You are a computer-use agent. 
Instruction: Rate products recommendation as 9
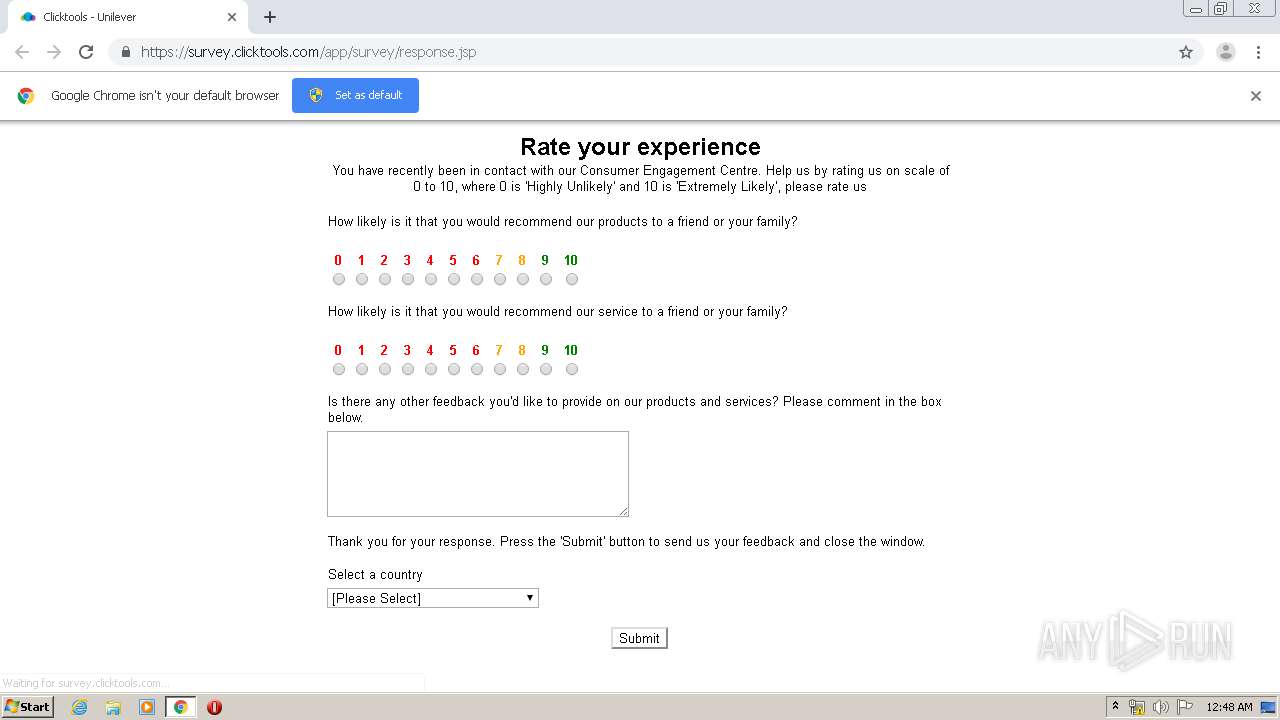click(546, 279)
